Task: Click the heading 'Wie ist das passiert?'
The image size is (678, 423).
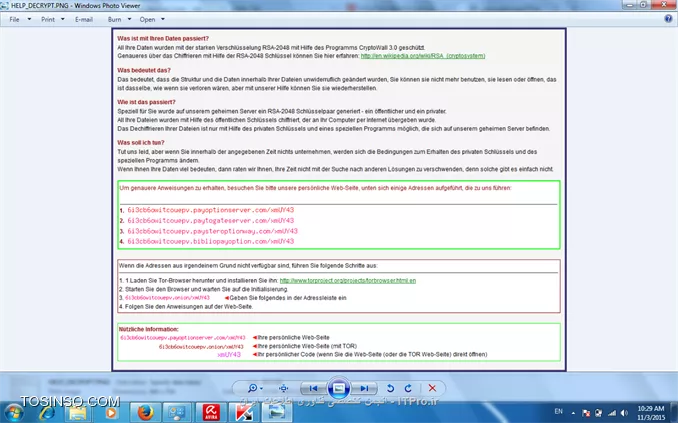Action: coord(146,102)
